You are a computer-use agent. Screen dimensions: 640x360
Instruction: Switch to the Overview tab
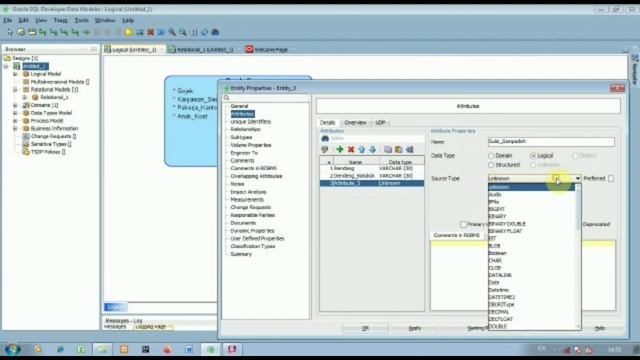click(x=355, y=122)
